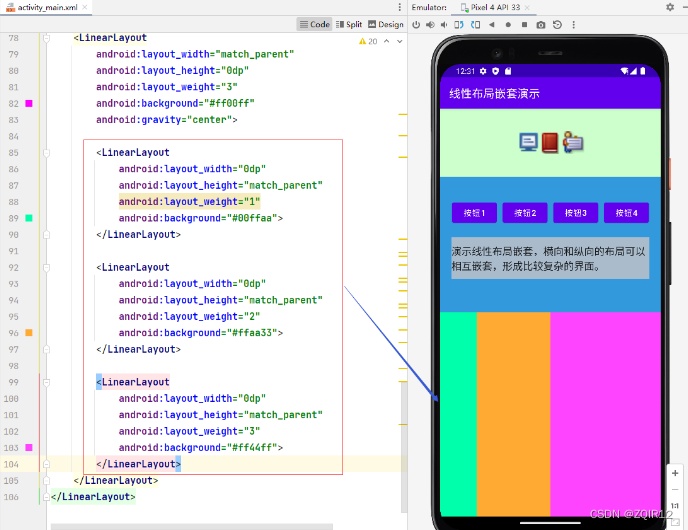Tap the person with card icon on the phone
This screenshot has height=530, width=688.
tap(573, 142)
